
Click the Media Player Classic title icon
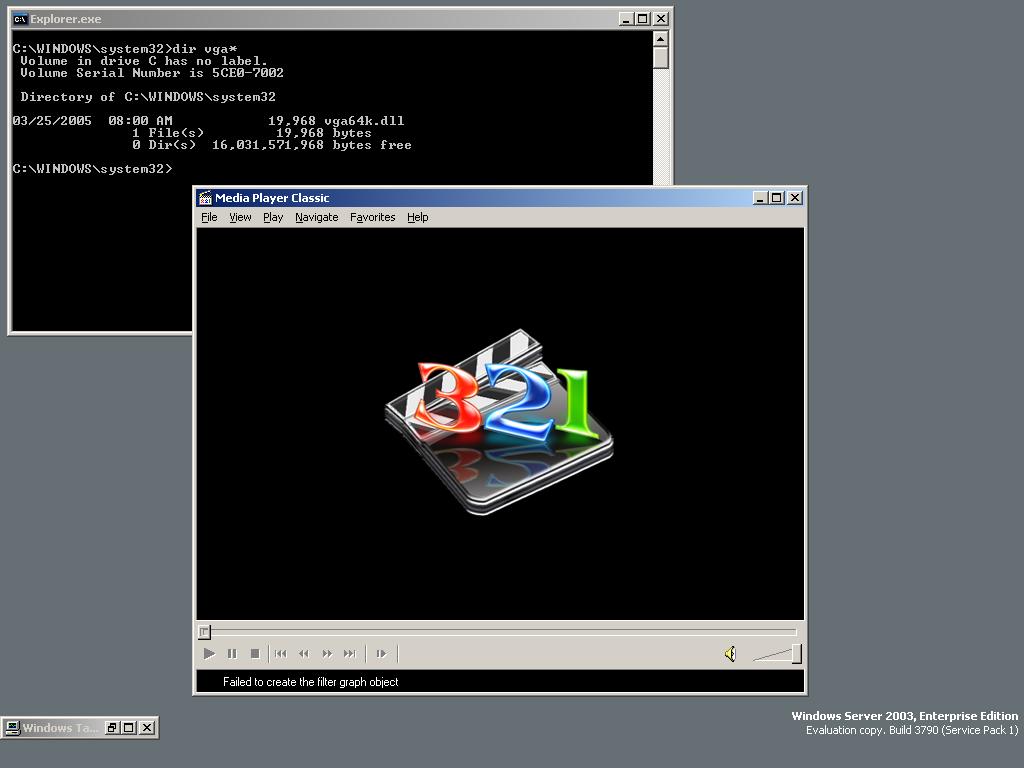pos(205,198)
